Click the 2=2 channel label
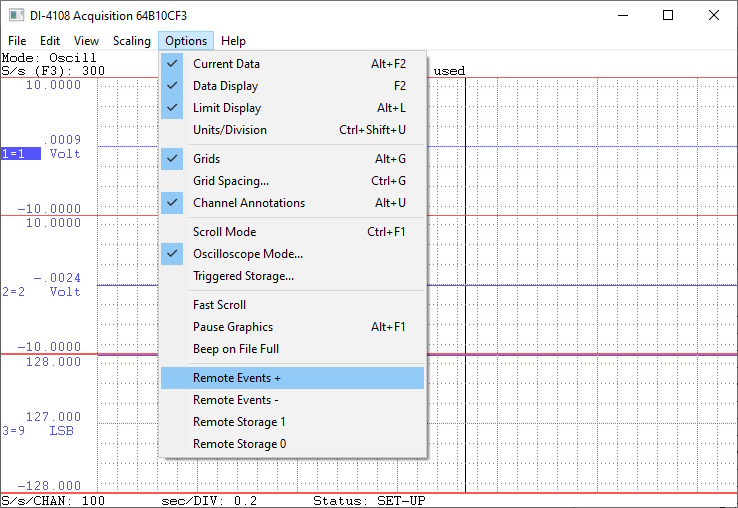738x508 pixels. coord(14,292)
